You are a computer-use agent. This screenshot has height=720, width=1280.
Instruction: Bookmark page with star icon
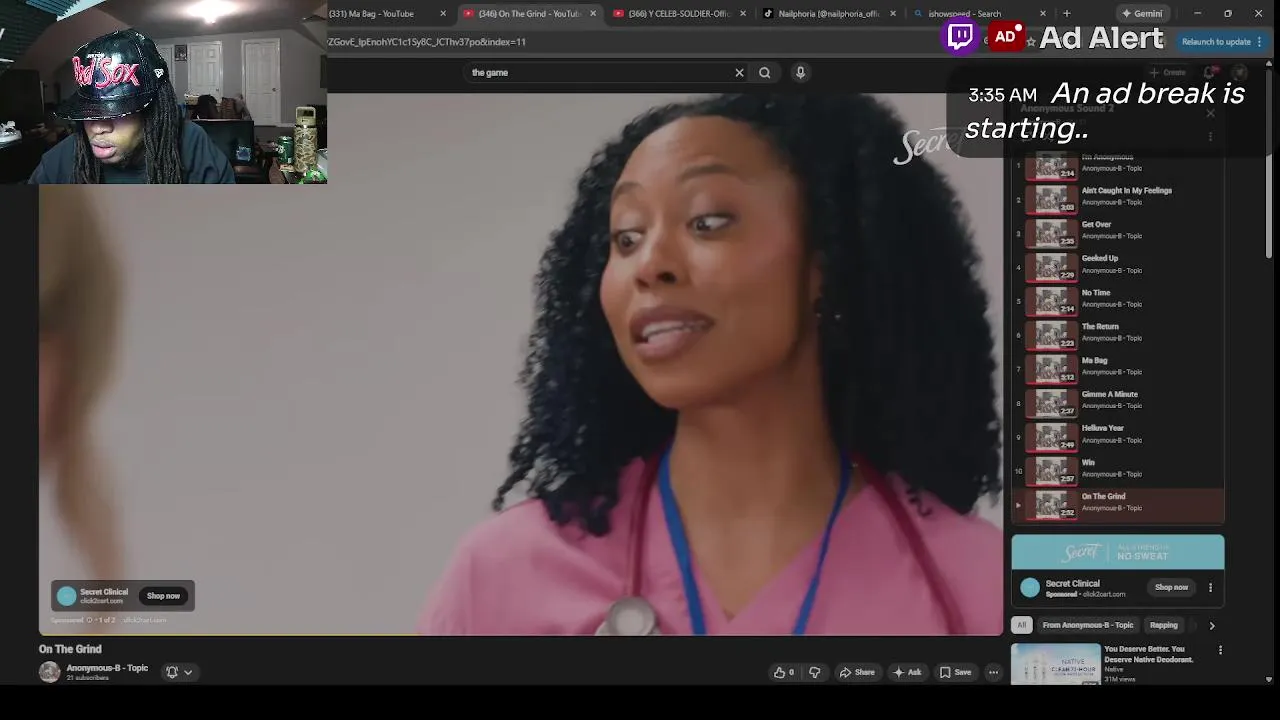pyautogui.click(x=1030, y=42)
